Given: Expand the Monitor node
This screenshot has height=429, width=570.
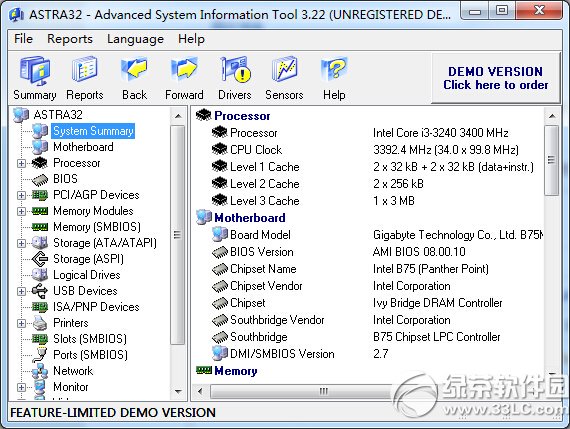Looking at the screenshot, I should 21,387.
